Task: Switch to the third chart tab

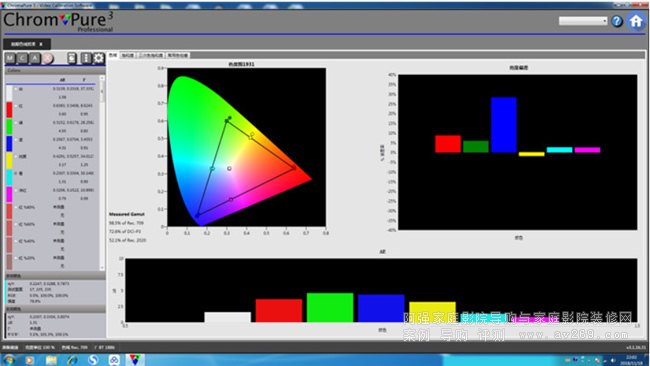Action: (152, 55)
